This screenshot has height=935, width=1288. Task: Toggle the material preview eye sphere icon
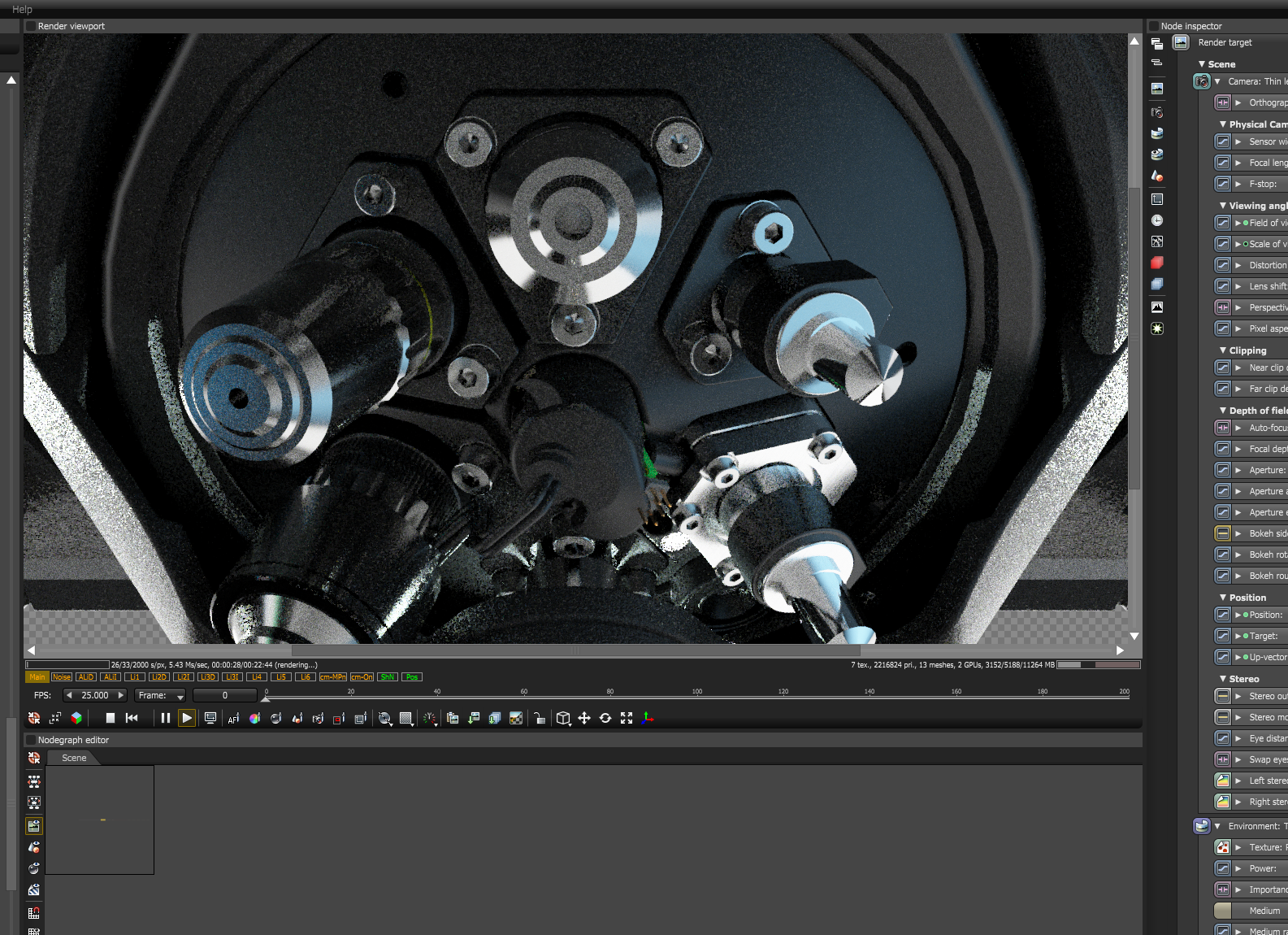click(34, 868)
